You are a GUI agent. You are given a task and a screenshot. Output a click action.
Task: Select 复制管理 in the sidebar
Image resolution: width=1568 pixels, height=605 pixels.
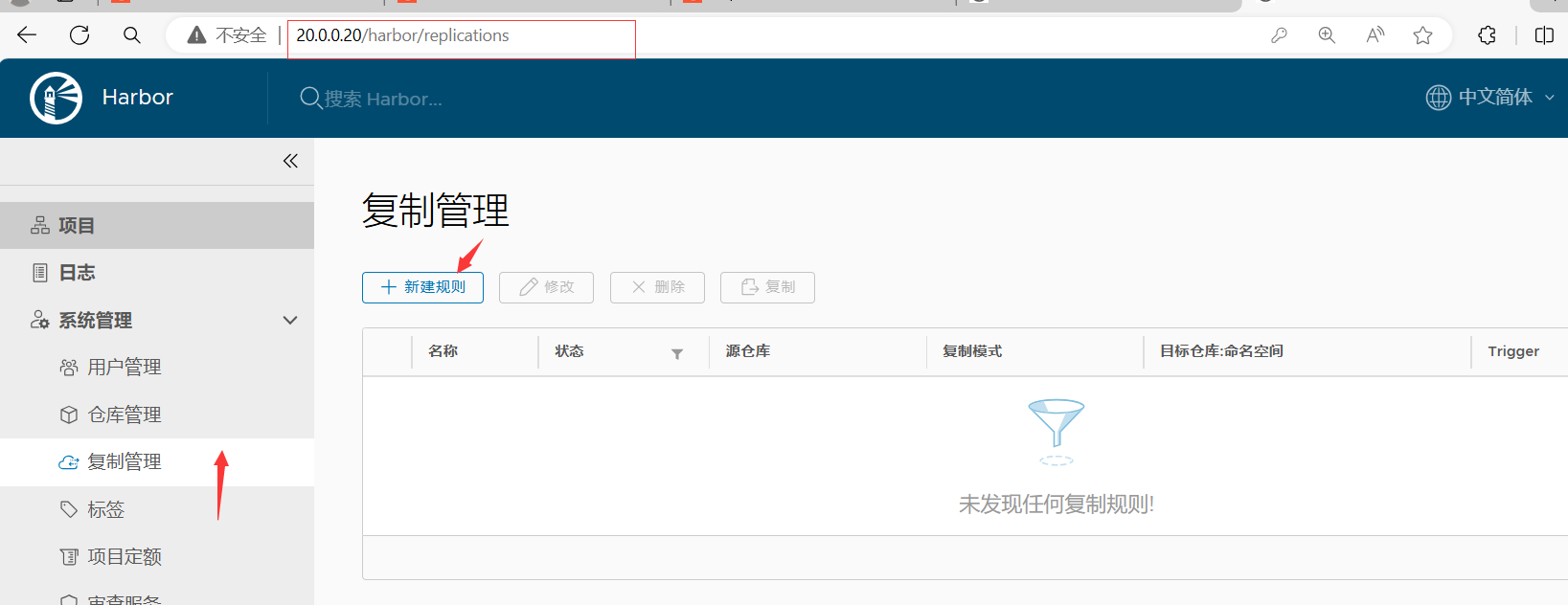coord(157,462)
